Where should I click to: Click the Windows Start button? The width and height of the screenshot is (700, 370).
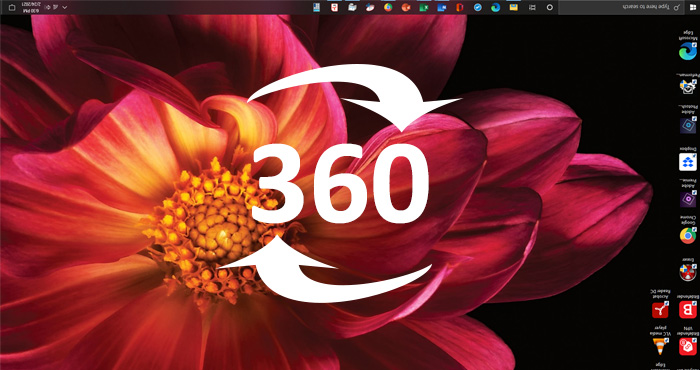point(692,7)
